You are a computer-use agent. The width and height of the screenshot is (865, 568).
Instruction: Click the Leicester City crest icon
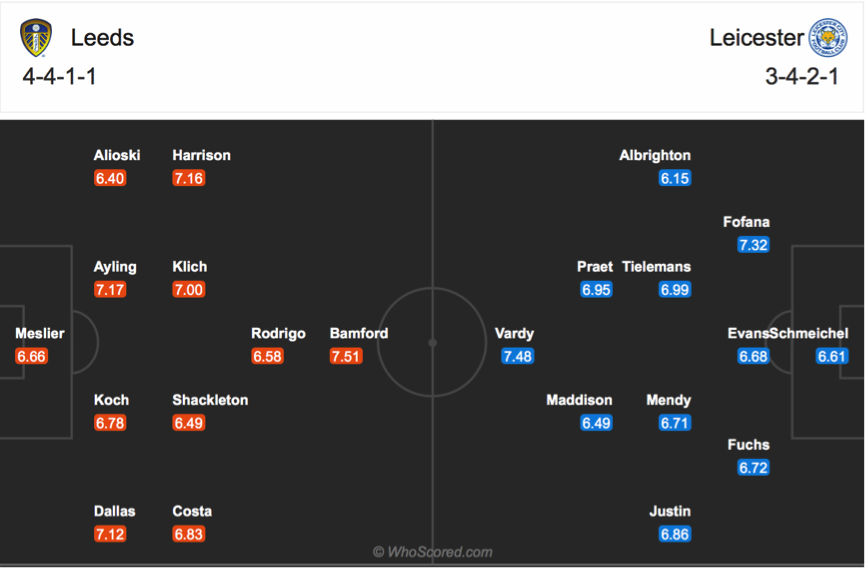point(827,37)
